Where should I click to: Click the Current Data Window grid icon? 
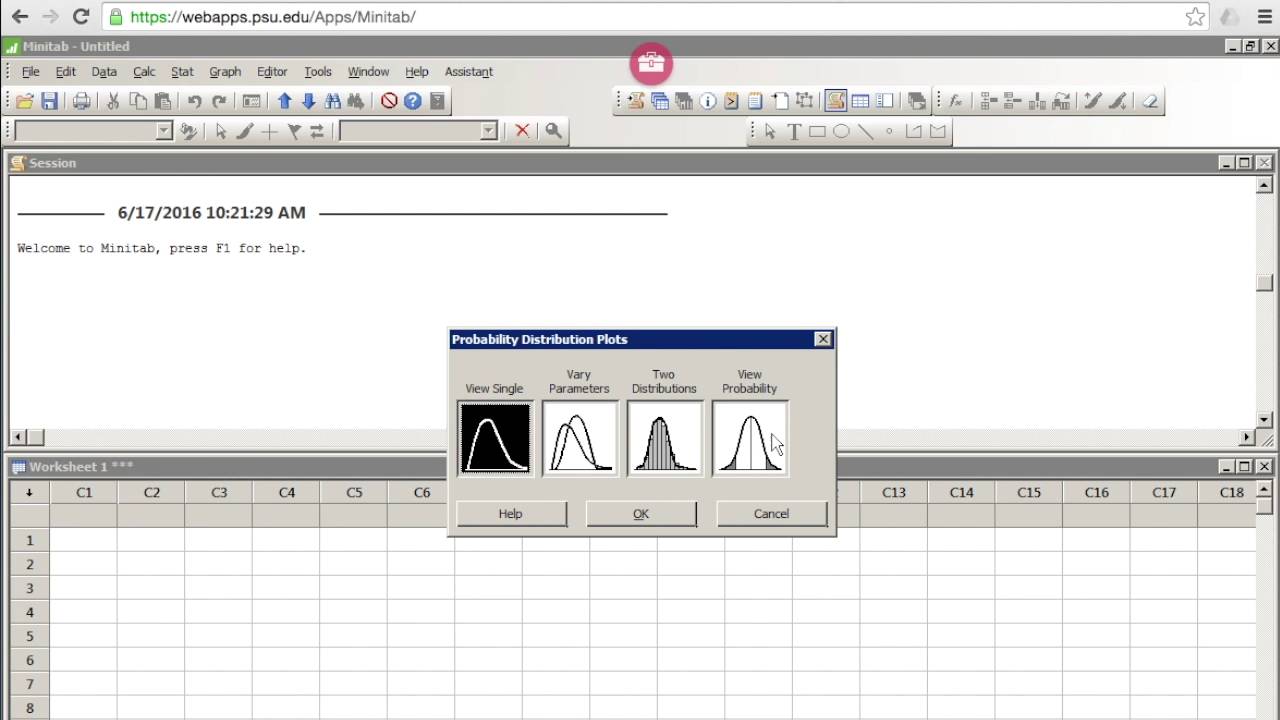coord(860,101)
